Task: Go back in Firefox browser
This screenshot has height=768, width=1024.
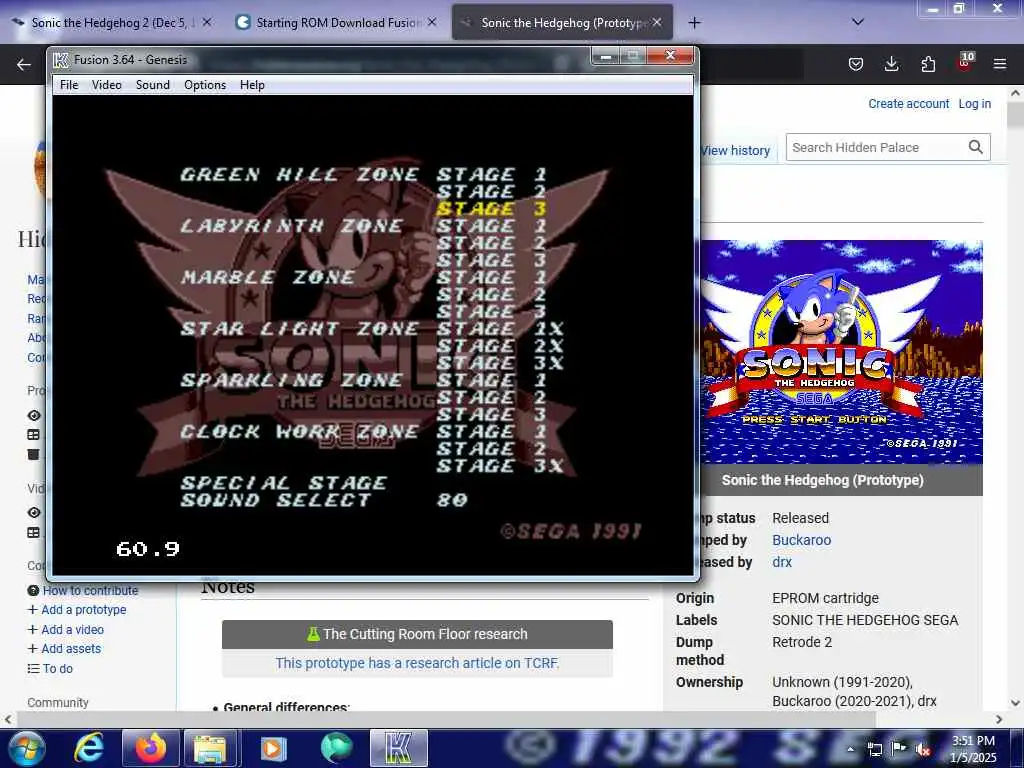Action: click(x=24, y=64)
